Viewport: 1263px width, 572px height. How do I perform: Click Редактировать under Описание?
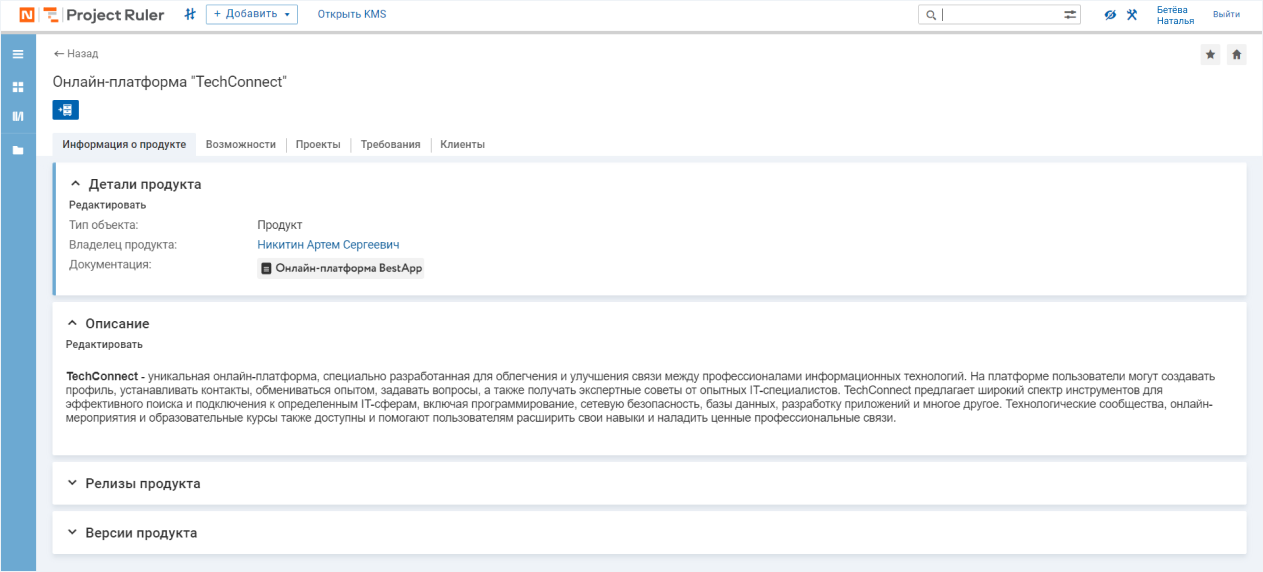(104, 344)
